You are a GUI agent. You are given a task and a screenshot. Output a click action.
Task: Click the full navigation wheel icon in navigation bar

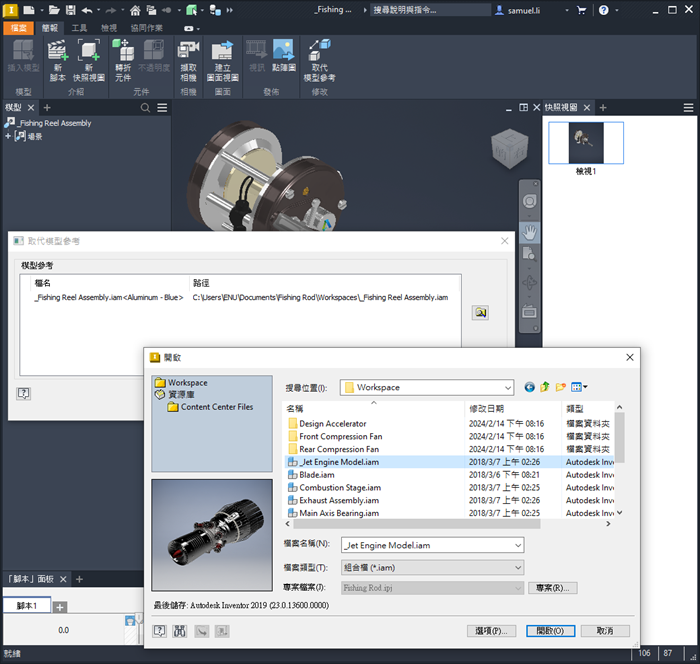(x=529, y=201)
